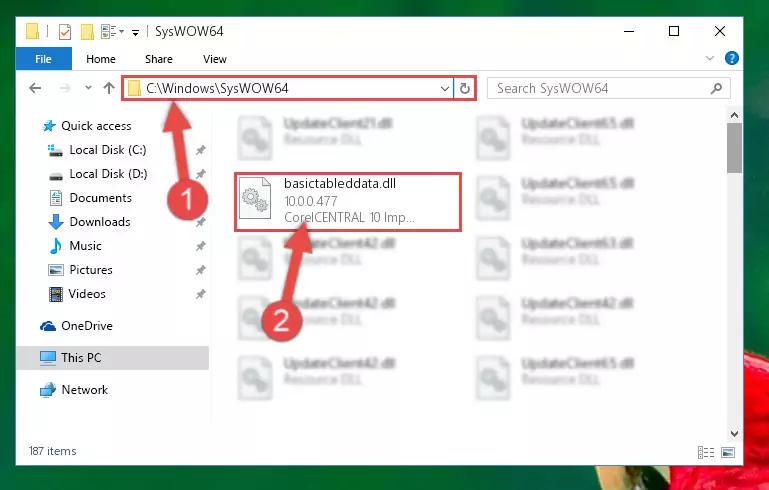Refresh the SysWOW64 folder
769x490 pixels.
click(464, 89)
